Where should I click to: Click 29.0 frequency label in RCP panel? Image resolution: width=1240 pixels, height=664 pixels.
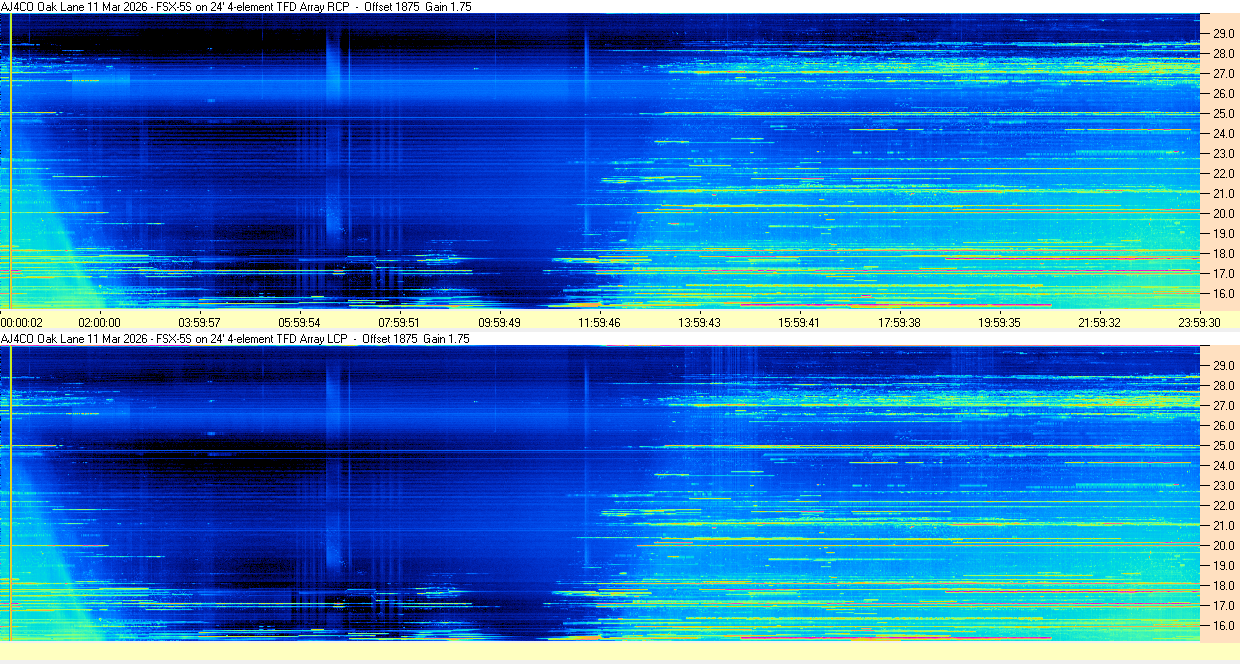coord(1224,34)
